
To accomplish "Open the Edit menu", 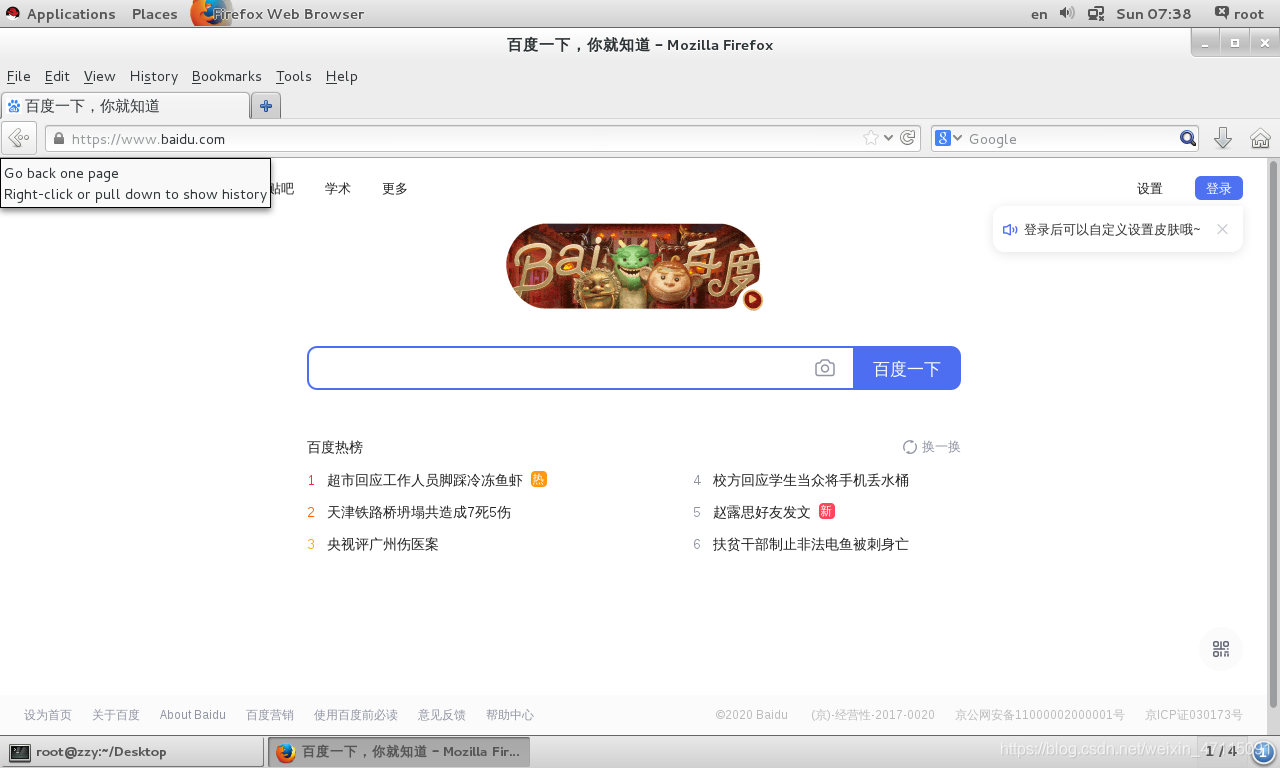I will click(x=57, y=76).
